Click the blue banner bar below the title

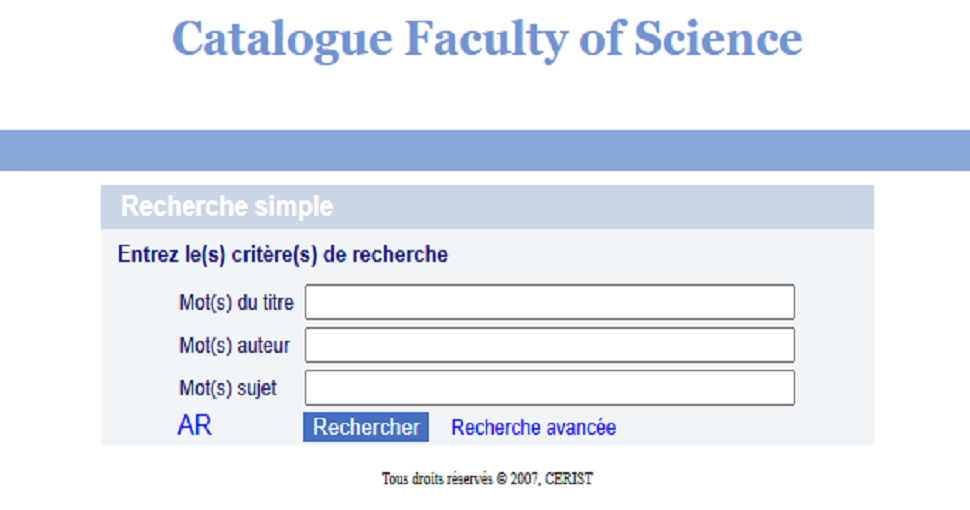click(x=485, y=150)
